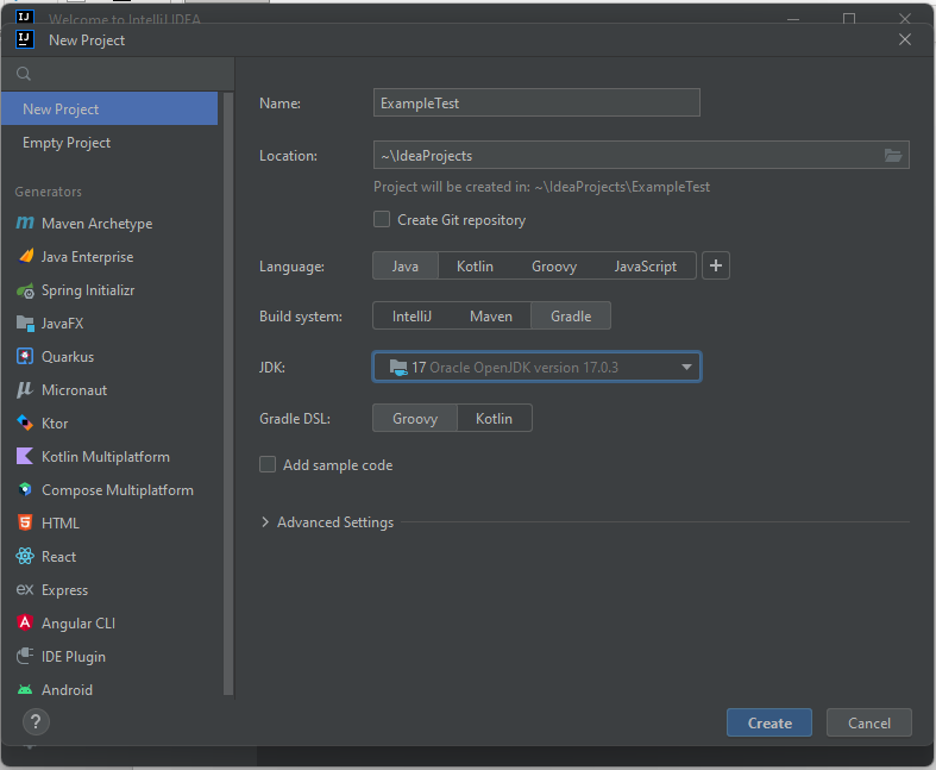Image resolution: width=936 pixels, height=770 pixels.
Task: Click the IntelliJ logo in New Project title
Action: 24,40
